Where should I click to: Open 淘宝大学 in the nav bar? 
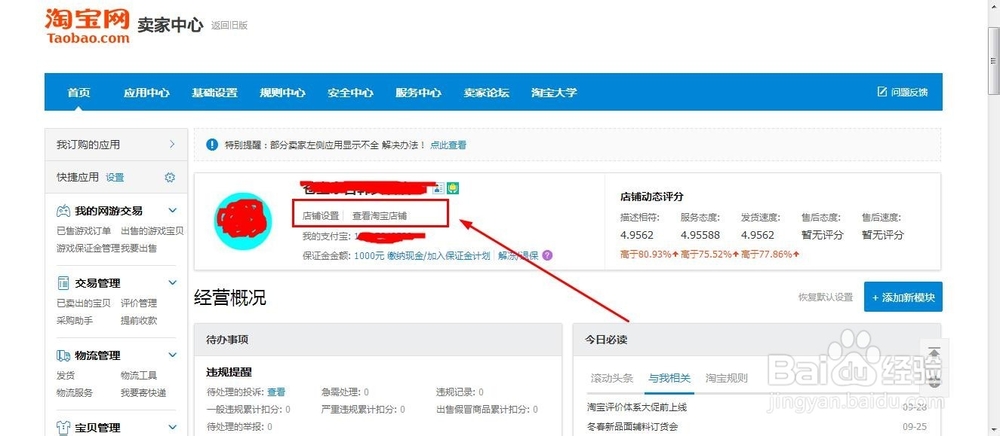click(554, 92)
